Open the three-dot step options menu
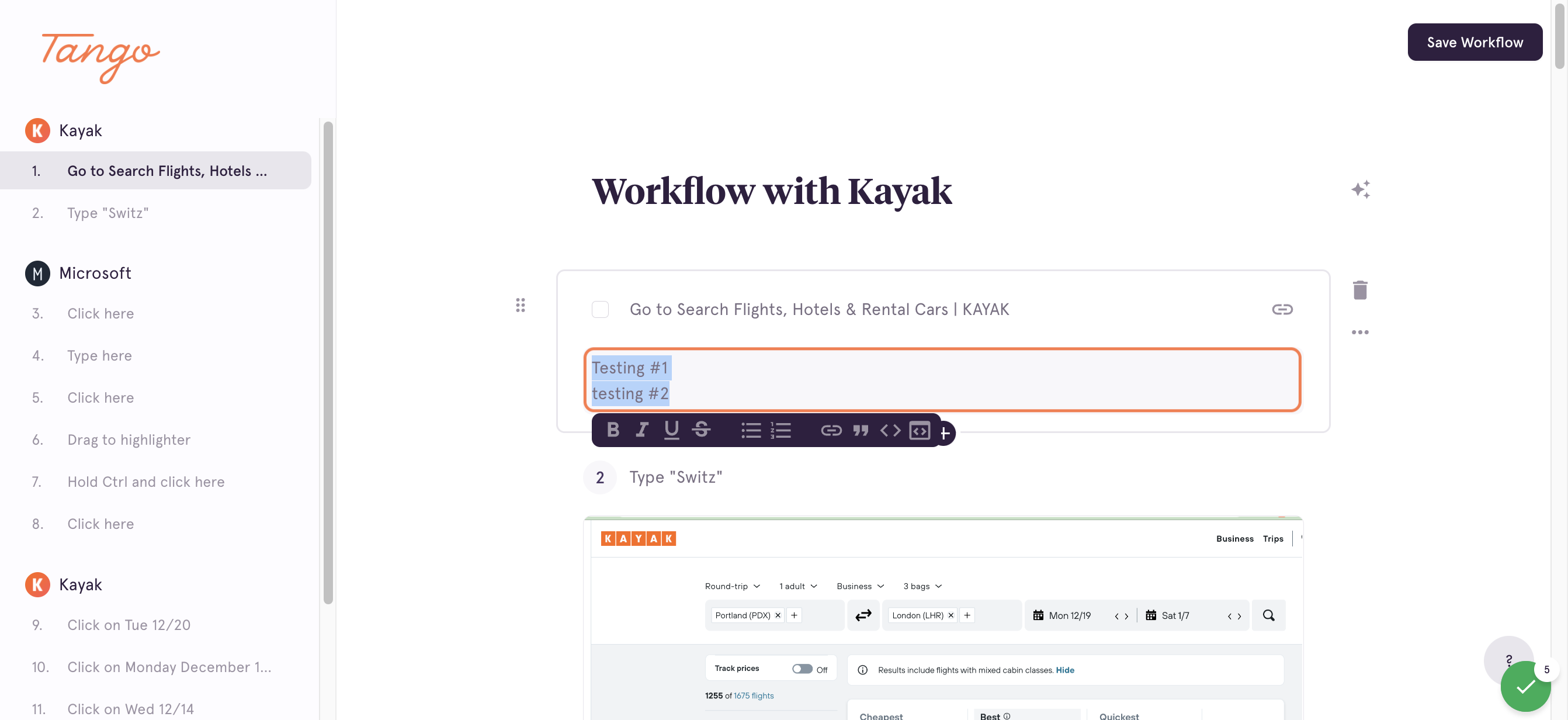Viewport: 1568px width, 720px height. pyautogui.click(x=1360, y=332)
